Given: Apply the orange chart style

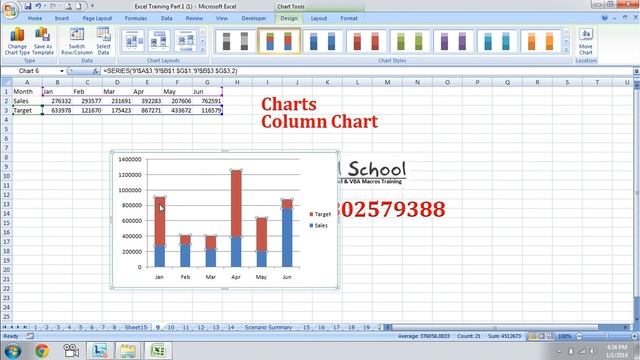Looking at the screenshot, I should 540,41.
